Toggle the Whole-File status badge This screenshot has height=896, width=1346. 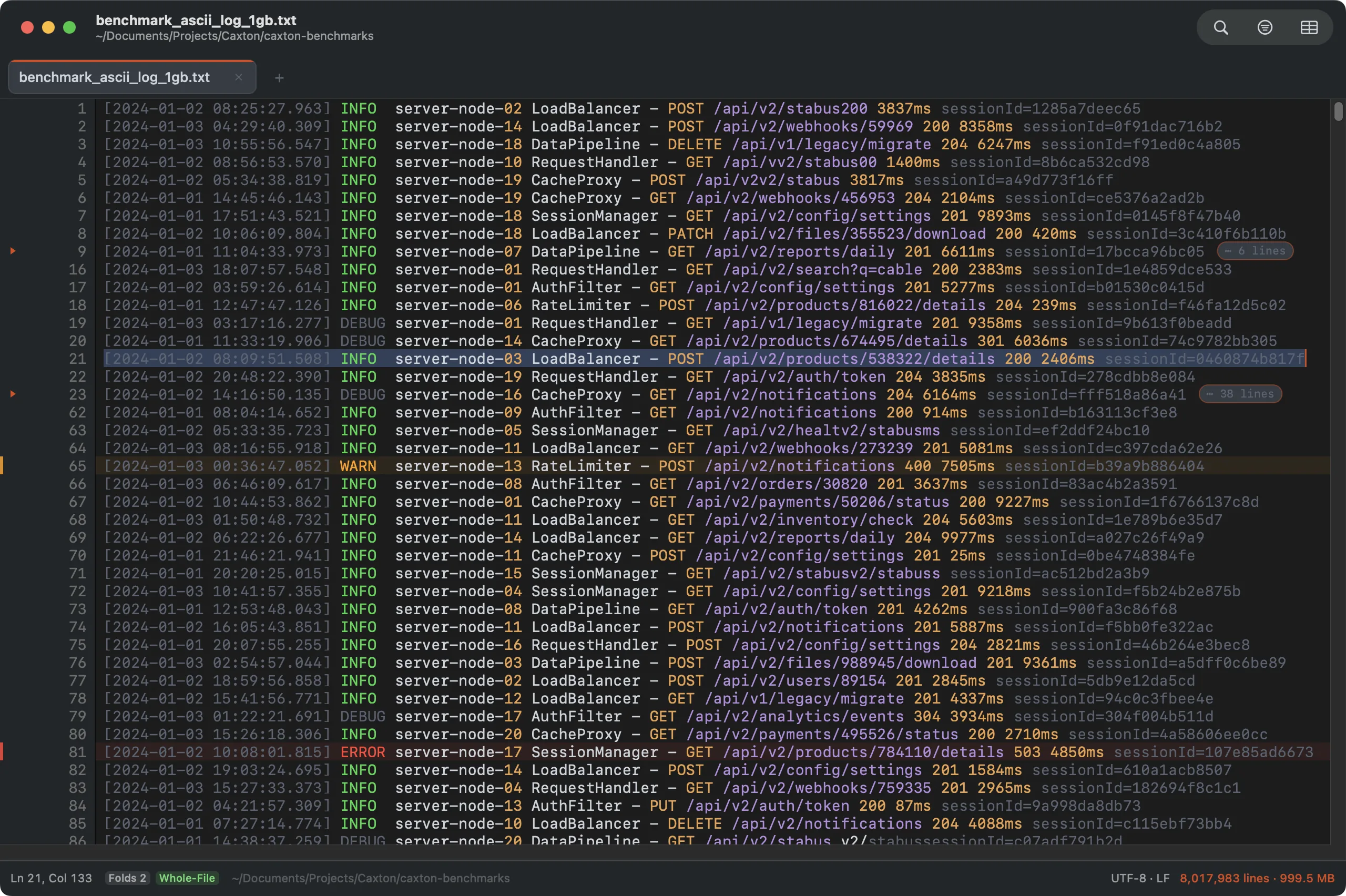click(187, 878)
